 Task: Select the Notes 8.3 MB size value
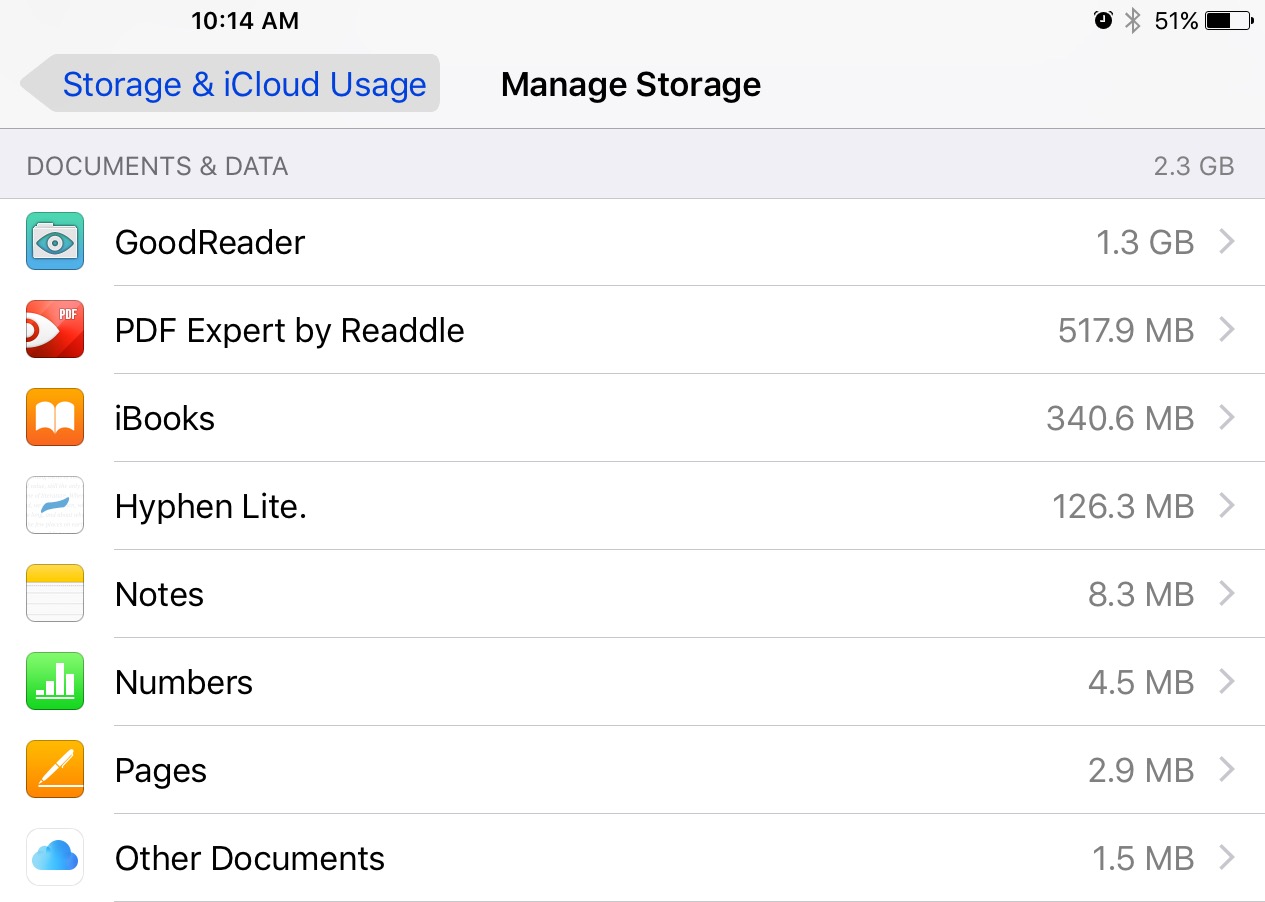coord(1141,595)
